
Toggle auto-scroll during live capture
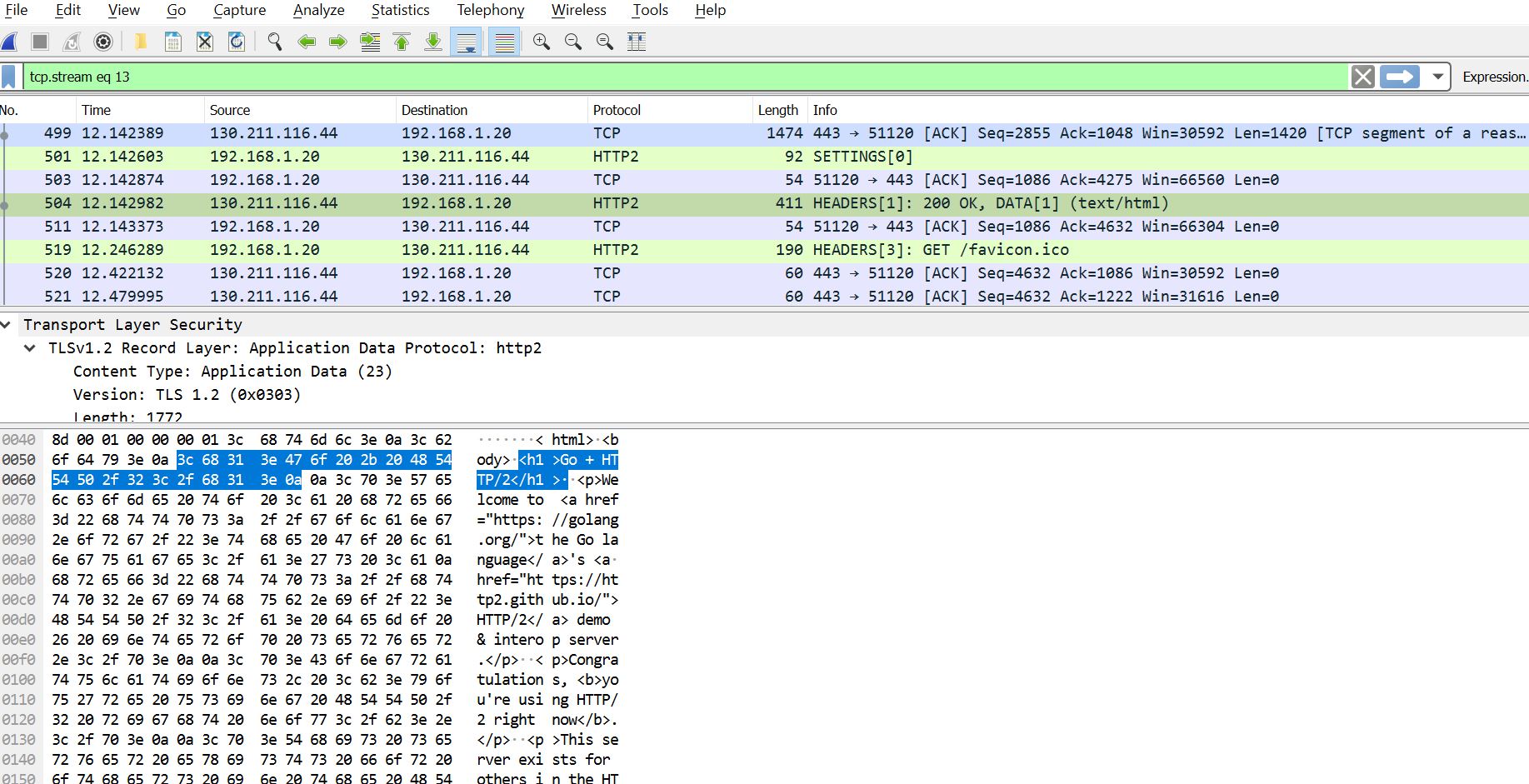tap(466, 42)
